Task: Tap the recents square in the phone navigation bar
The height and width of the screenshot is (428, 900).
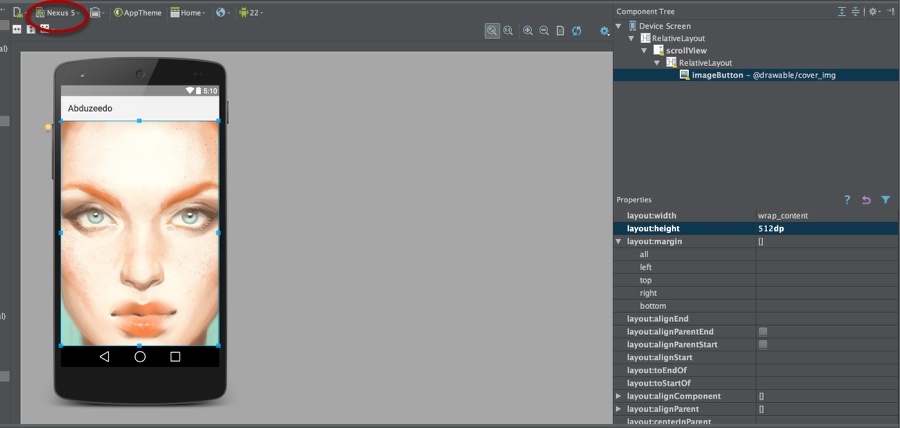Action: (x=175, y=357)
